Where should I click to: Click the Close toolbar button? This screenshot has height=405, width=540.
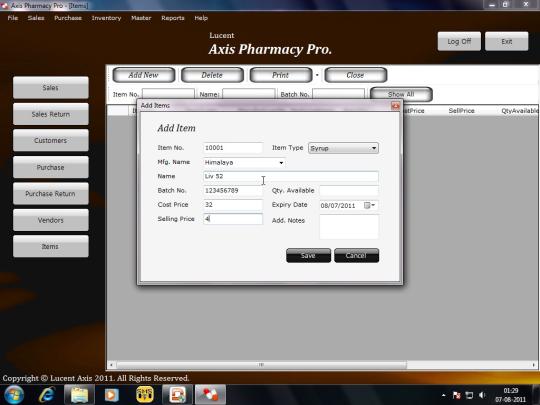pyautogui.click(x=356, y=75)
